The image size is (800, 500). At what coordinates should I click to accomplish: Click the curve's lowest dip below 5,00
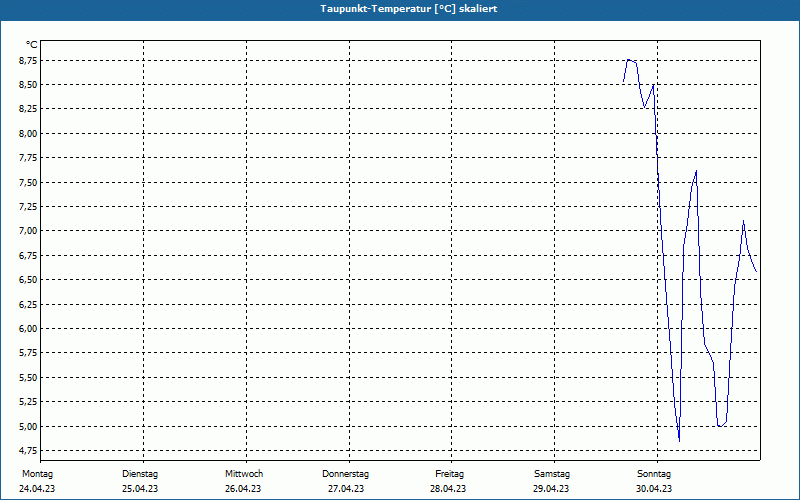tap(679, 440)
